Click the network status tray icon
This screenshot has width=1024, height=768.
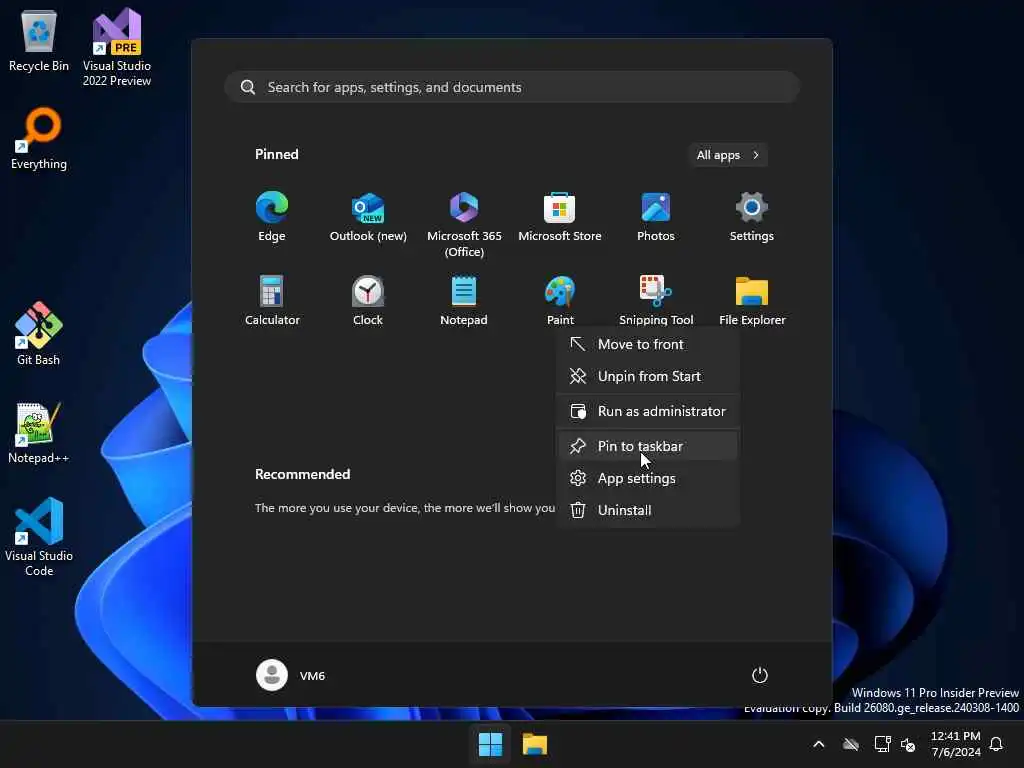point(882,744)
